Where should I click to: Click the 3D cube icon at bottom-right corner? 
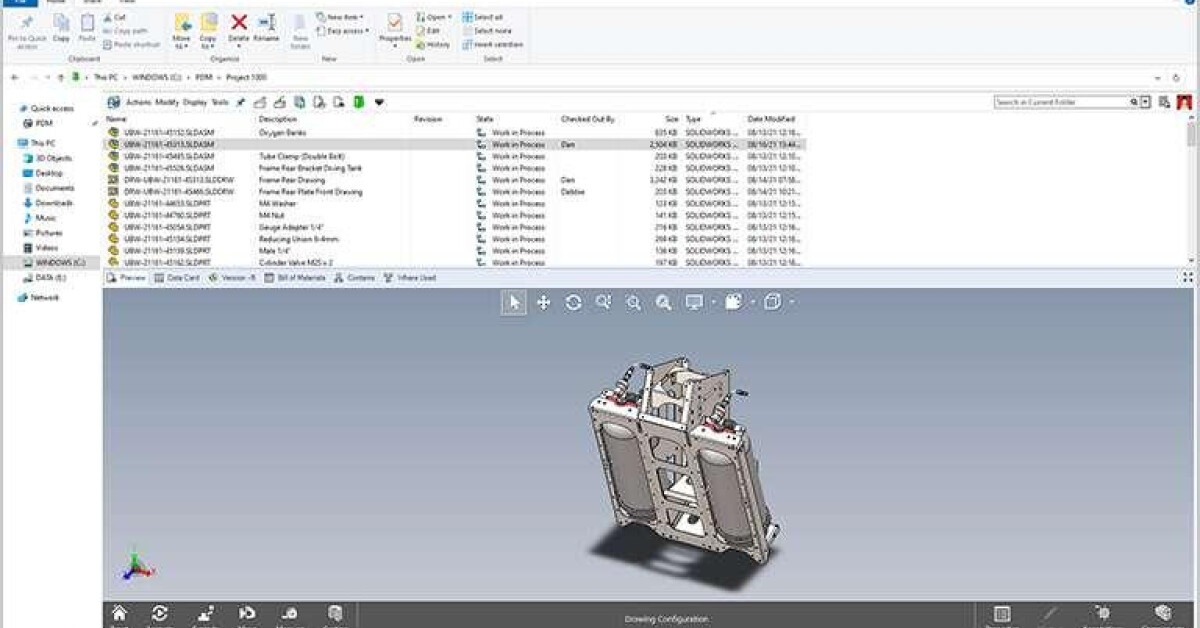pyautogui.click(x=1162, y=614)
